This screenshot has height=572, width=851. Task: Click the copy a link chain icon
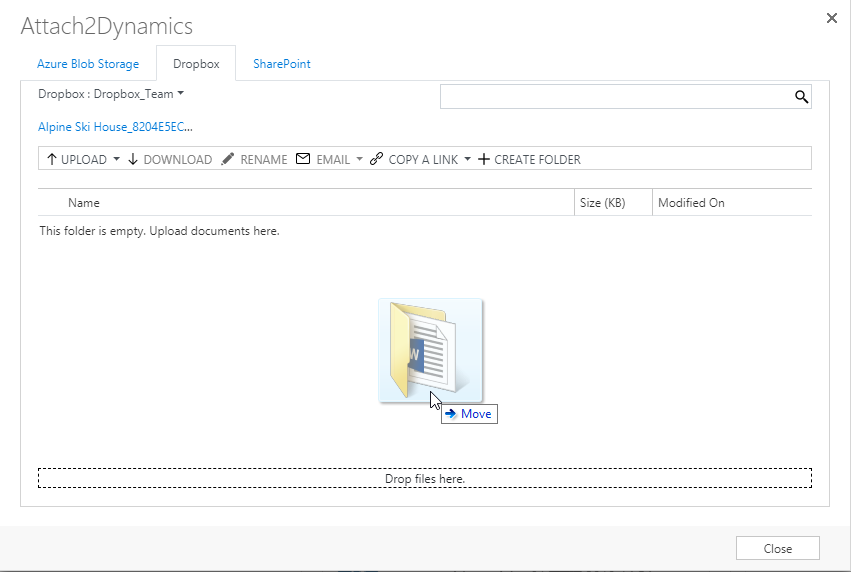[x=376, y=159]
